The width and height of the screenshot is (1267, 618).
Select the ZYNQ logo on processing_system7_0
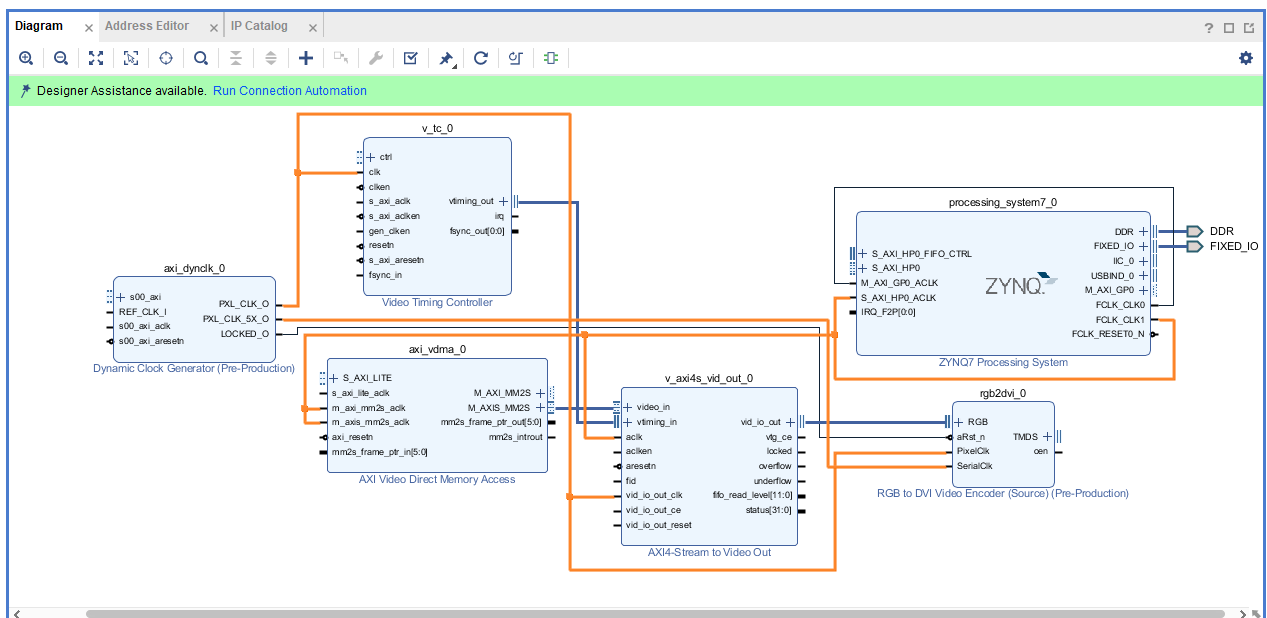coord(1021,284)
